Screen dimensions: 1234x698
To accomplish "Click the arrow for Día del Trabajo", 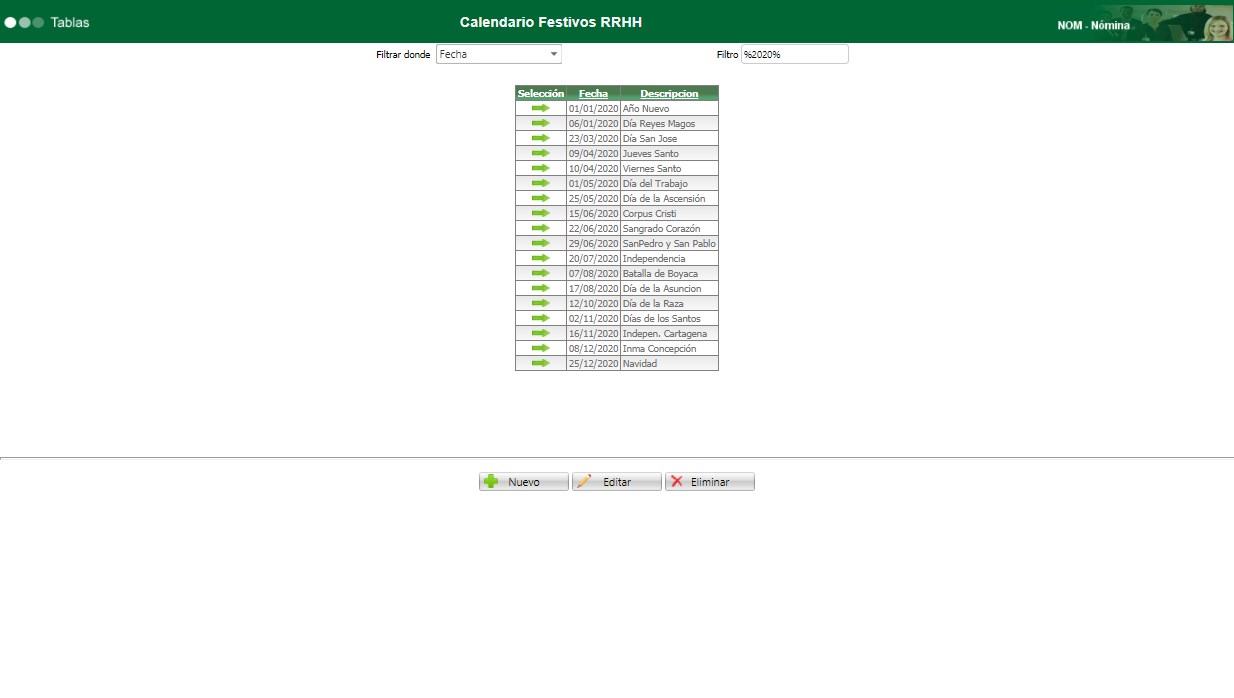I will pyautogui.click(x=541, y=183).
